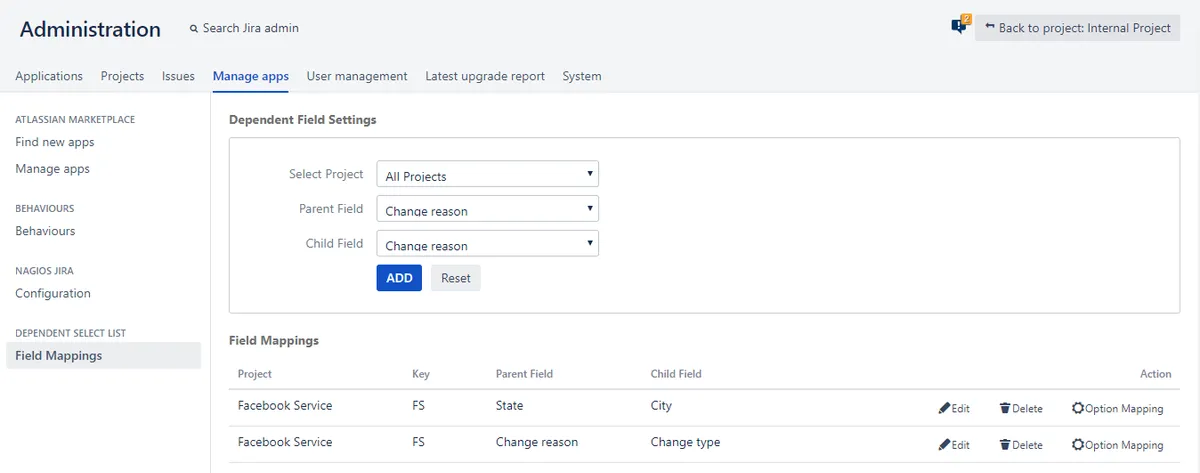Open the Latest upgrade report tab
The width and height of the screenshot is (1200, 473).
point(485,76)
